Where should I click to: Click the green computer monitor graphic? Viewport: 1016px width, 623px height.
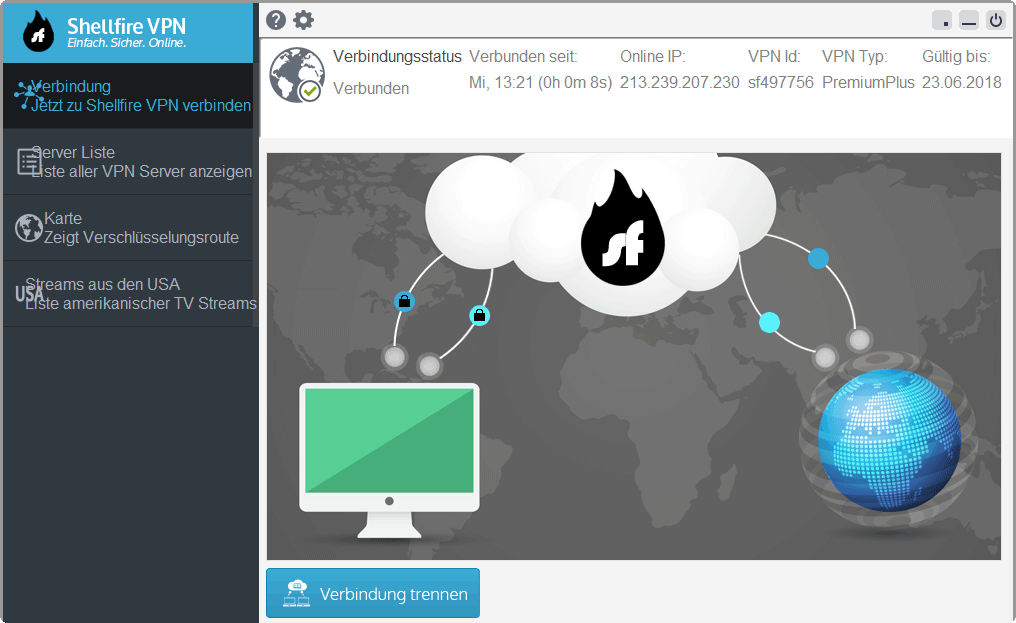389,460
